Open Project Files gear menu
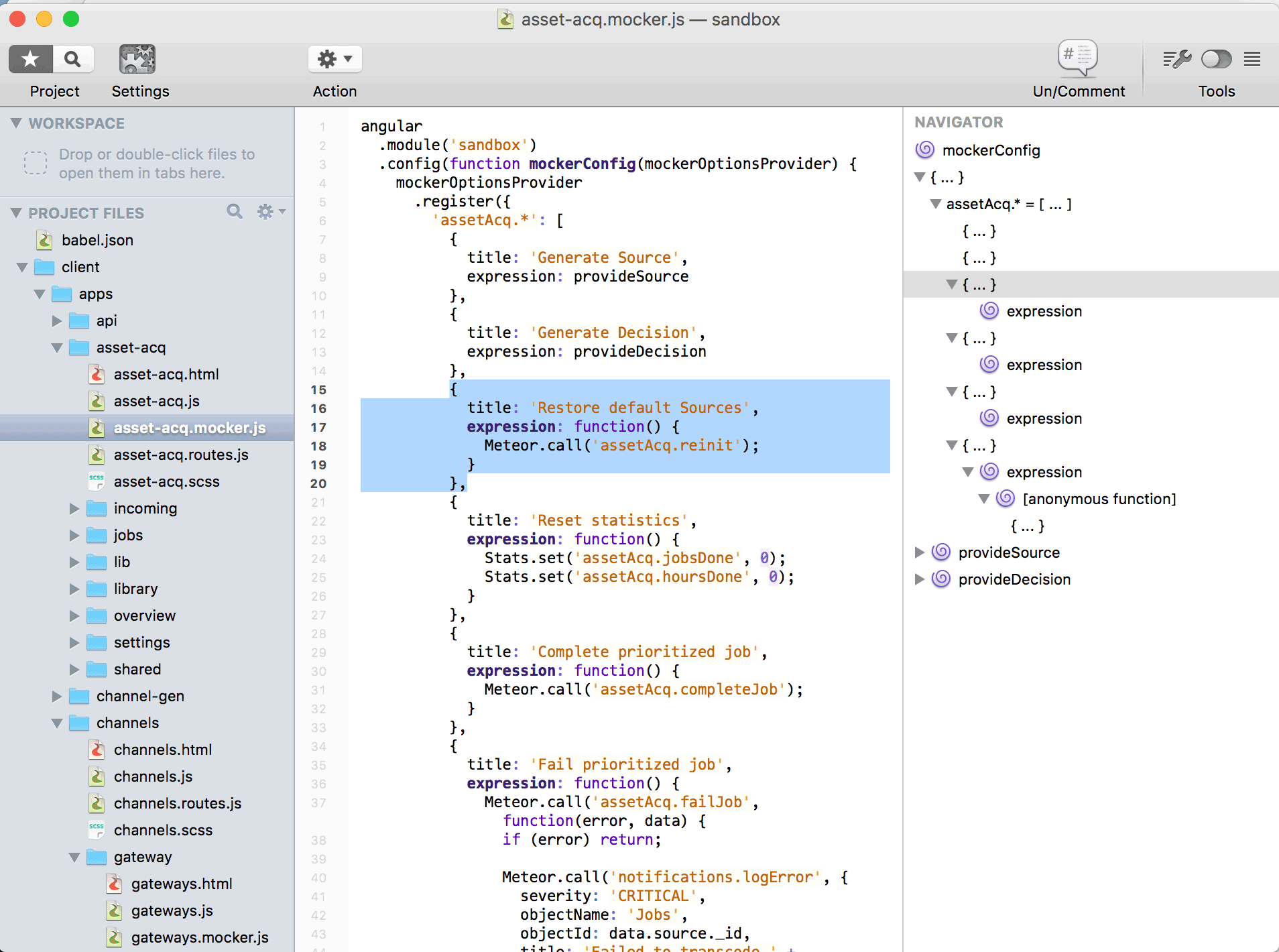This screenshot has width=1279, height=952. (271, 212)
